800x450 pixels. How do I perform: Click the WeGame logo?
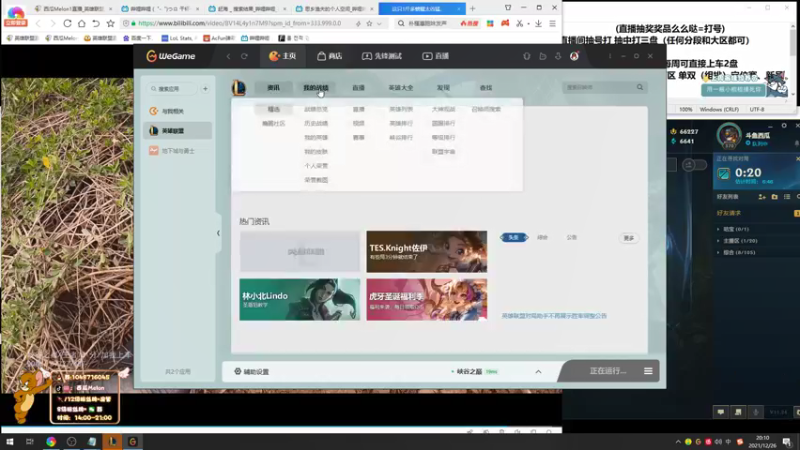click(171, 56)
